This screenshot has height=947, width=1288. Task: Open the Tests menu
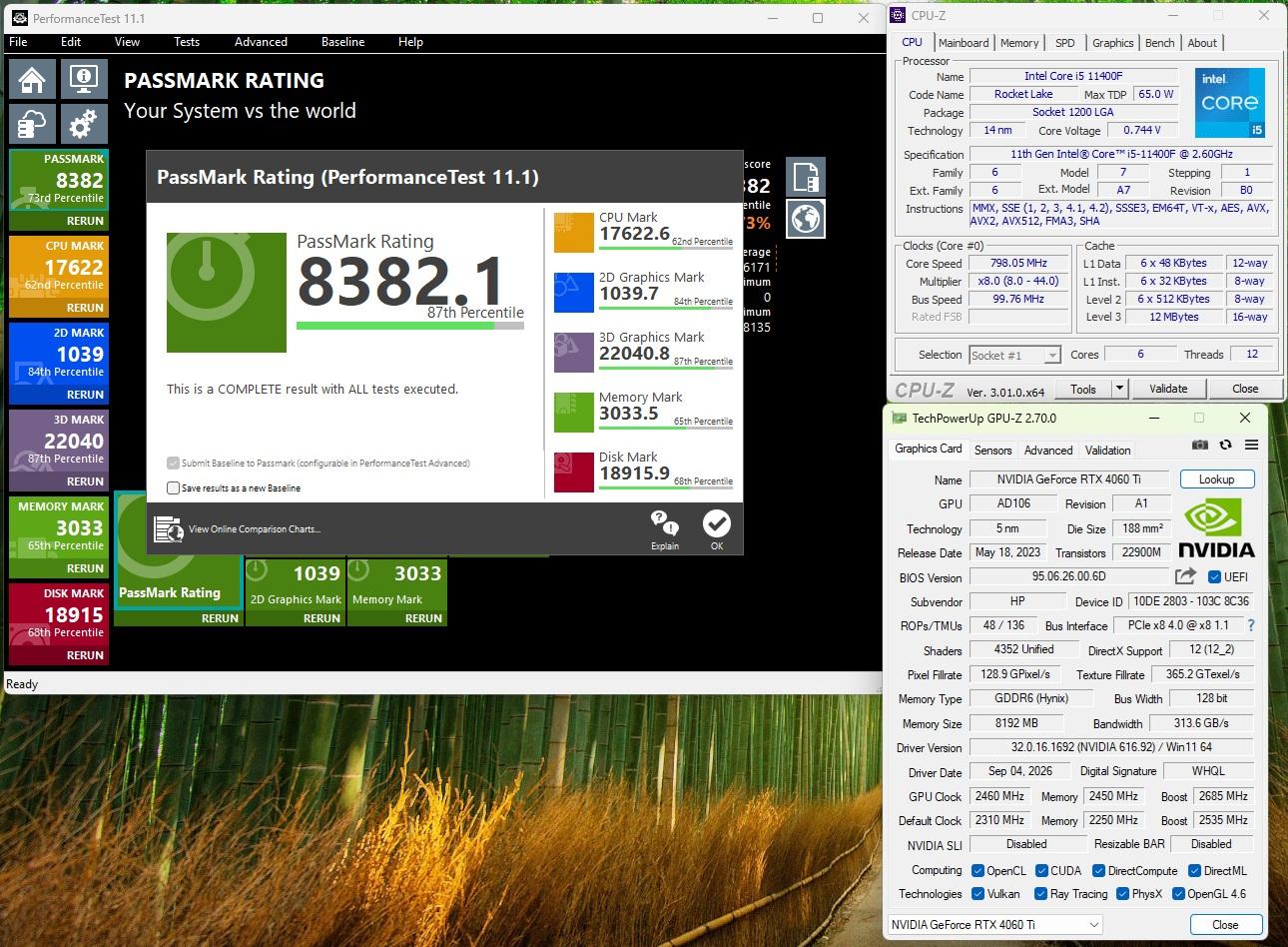187,42
